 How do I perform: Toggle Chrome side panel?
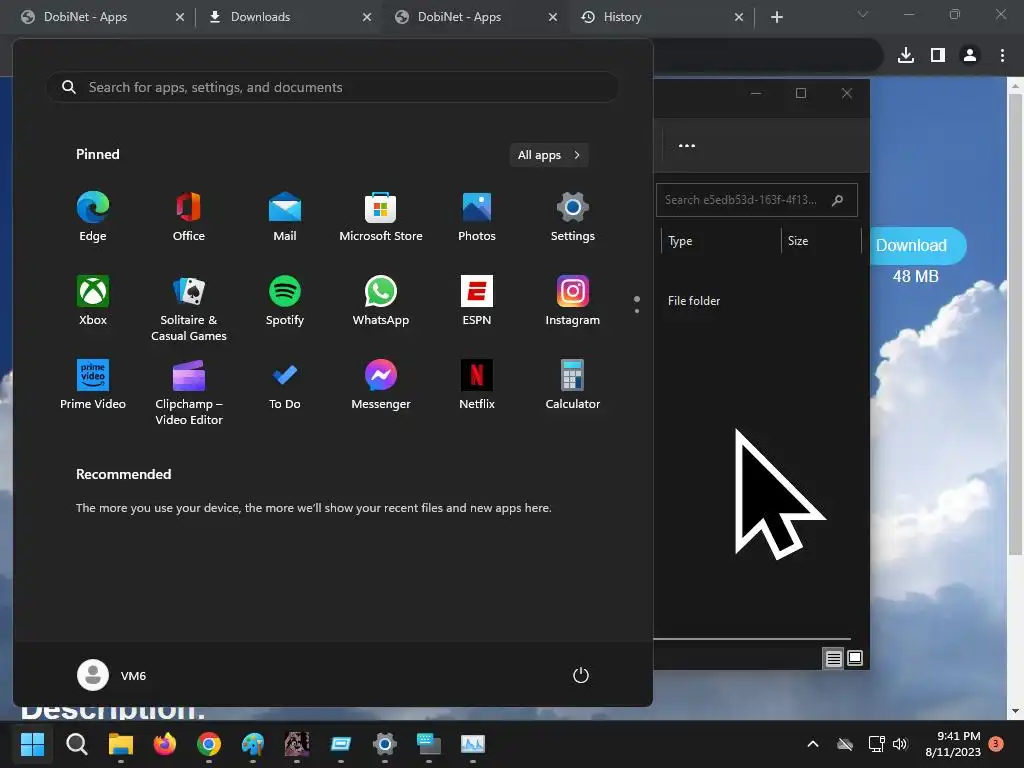tap(938, 56)
